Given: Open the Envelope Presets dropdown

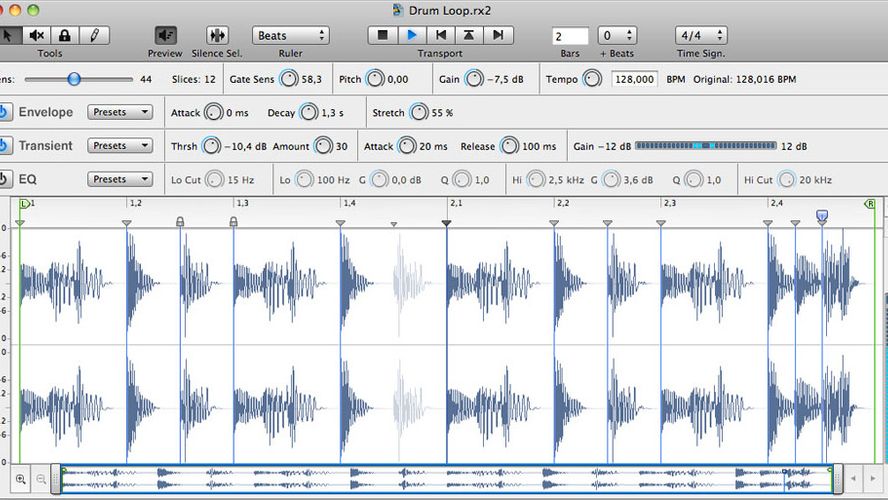Looking at the screenshot, I should point(120,112).
